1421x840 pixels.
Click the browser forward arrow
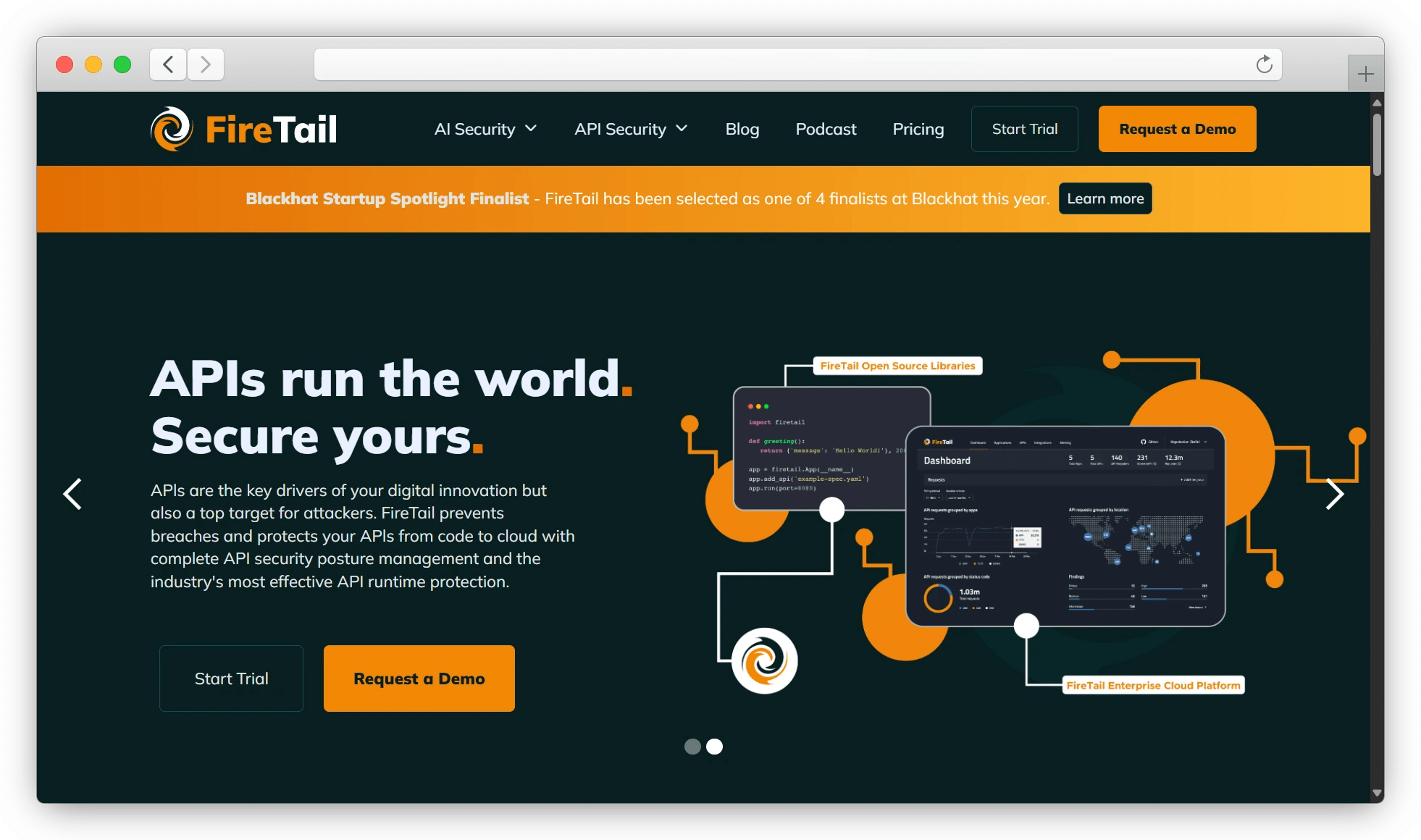click(206, 64)
